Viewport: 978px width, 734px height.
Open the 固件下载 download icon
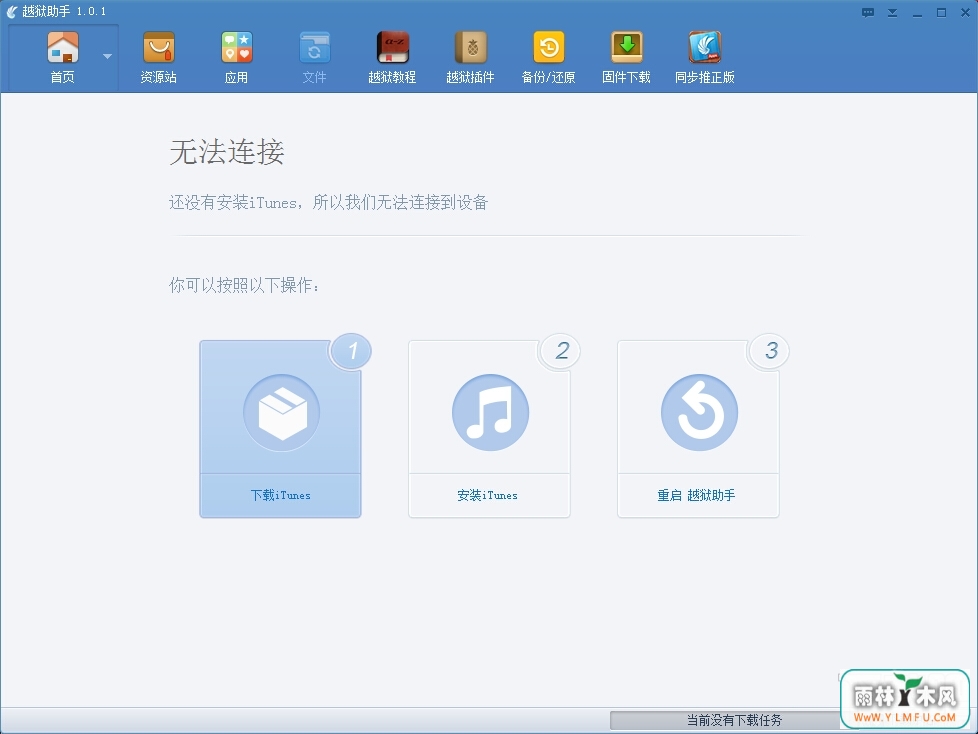pyautogui.click(x=626, y=48)
